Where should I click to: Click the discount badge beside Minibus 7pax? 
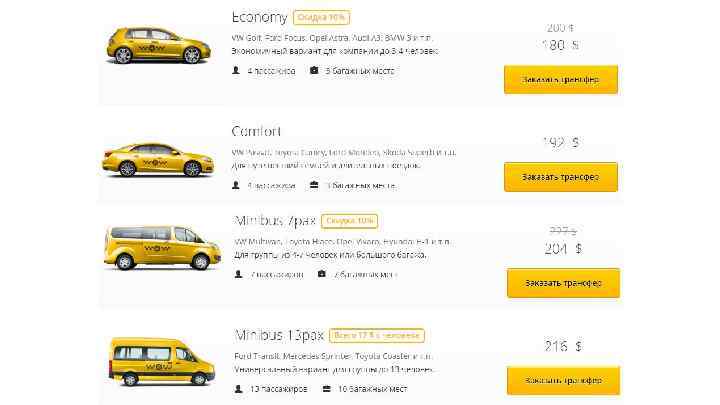tap(350, 220)
